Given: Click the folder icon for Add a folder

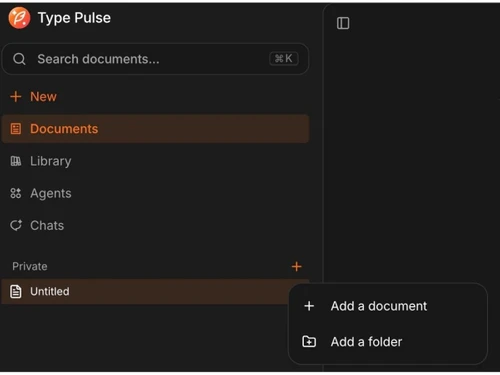Looking at the screenshot, I should [309, 342].
